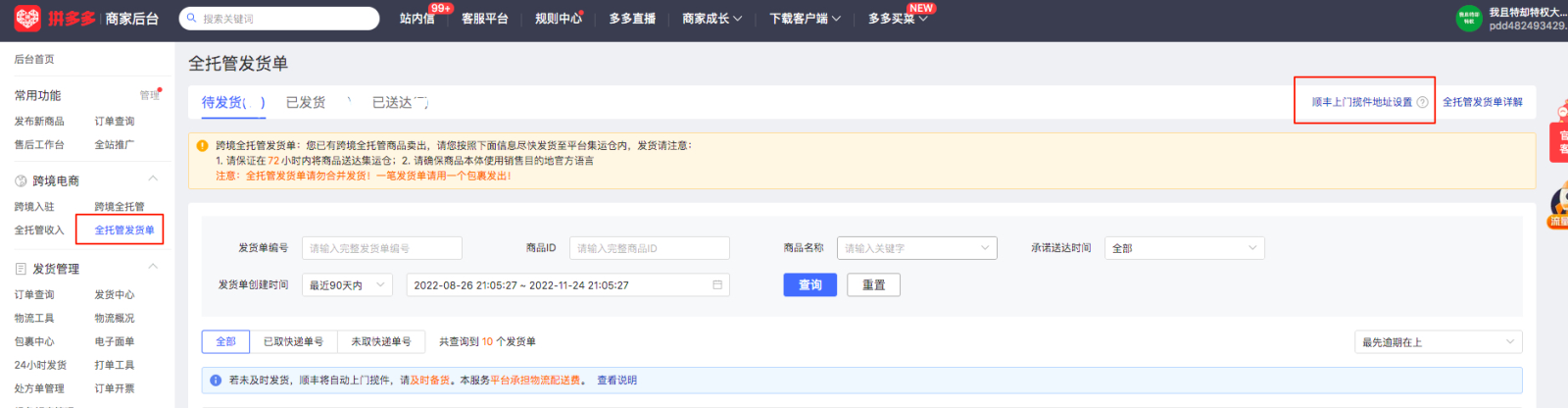Open 24小时发货 in sidebar

click(x=40, y=365)
